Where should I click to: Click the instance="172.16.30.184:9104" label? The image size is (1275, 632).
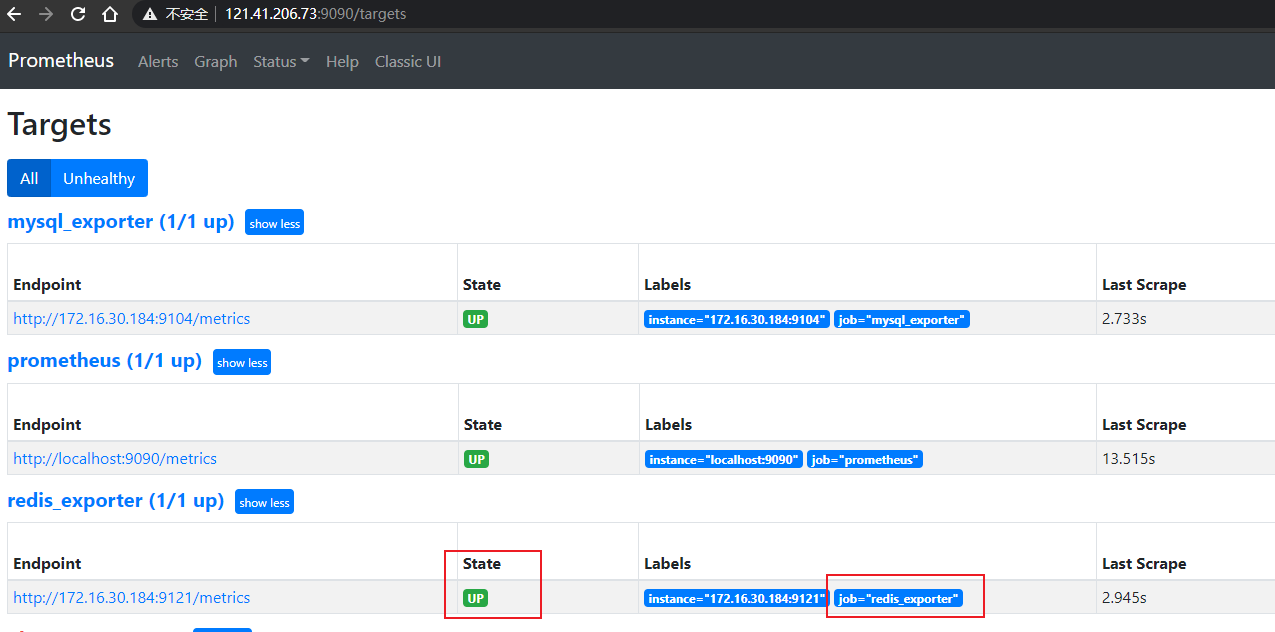737,320
